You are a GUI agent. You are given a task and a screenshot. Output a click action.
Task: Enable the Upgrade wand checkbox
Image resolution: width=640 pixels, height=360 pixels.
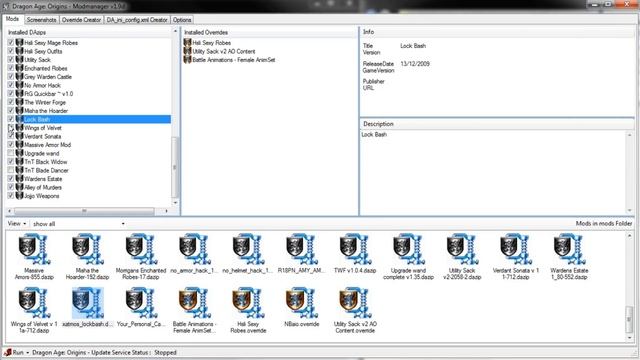pyautogui.click(x=11, y=153)
